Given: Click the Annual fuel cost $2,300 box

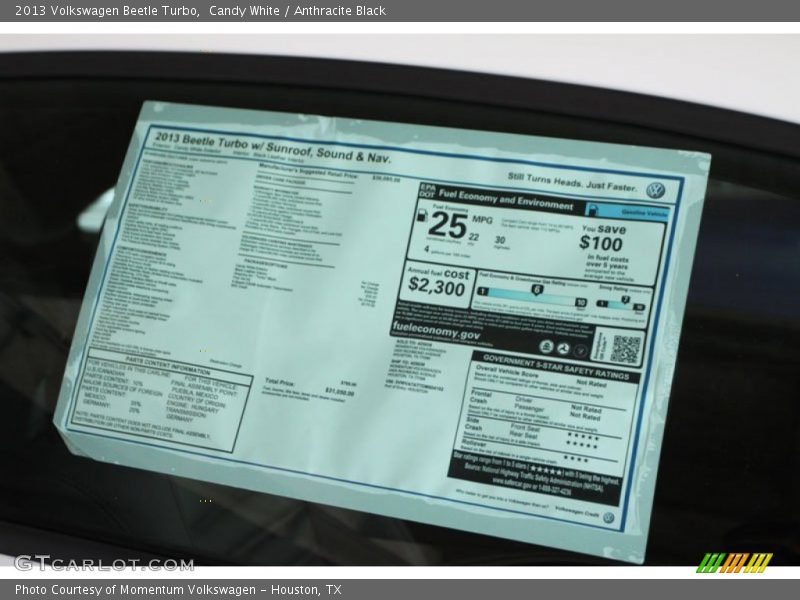Looking at the screenshot, I should tap(437, 283).
